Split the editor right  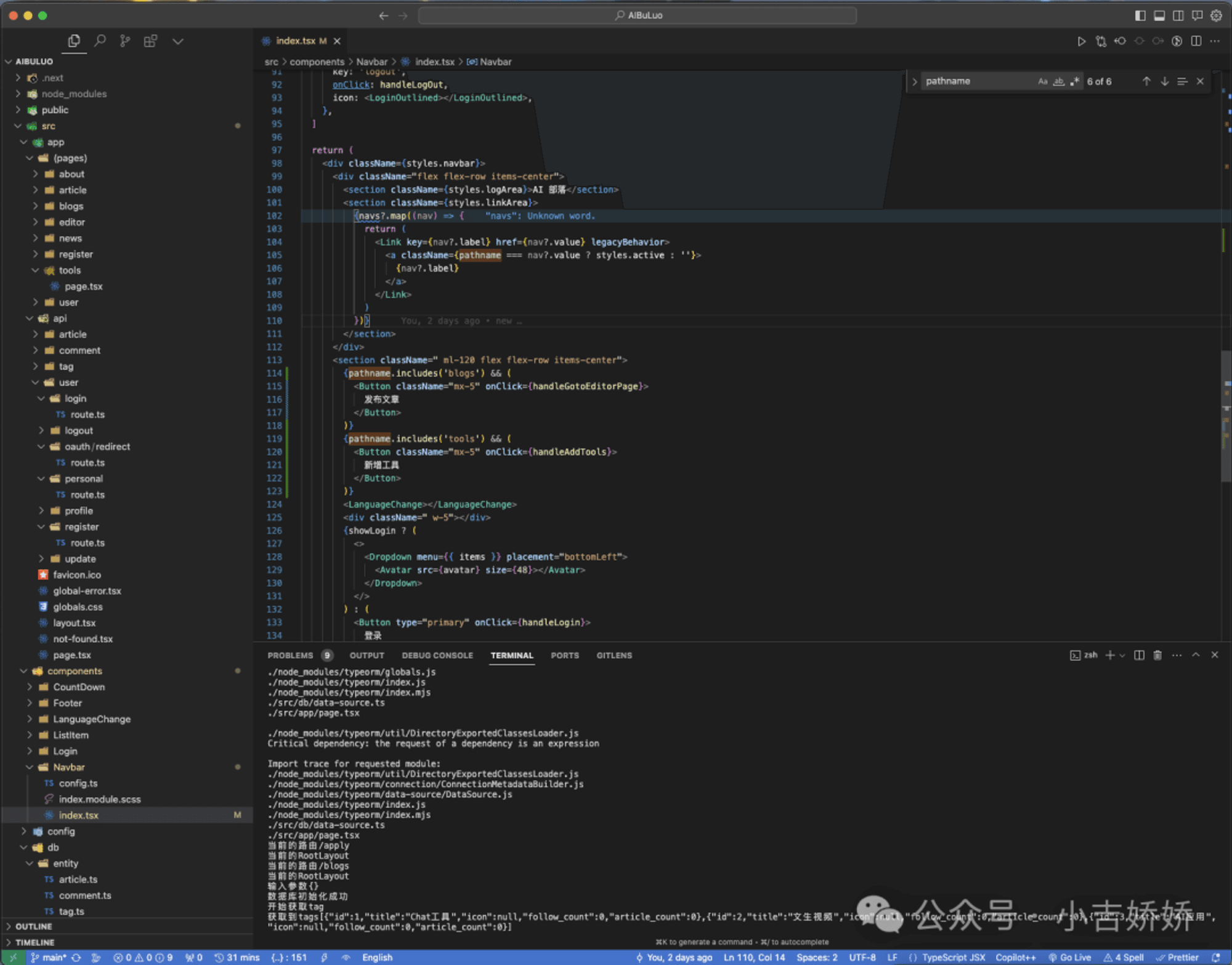(x=1196, y=41)
